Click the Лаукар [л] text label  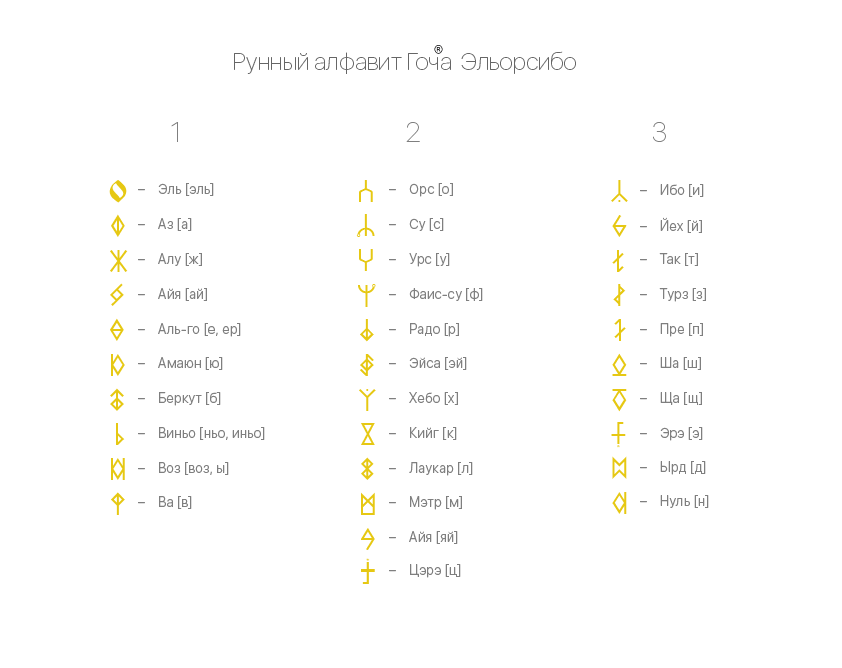440,468
